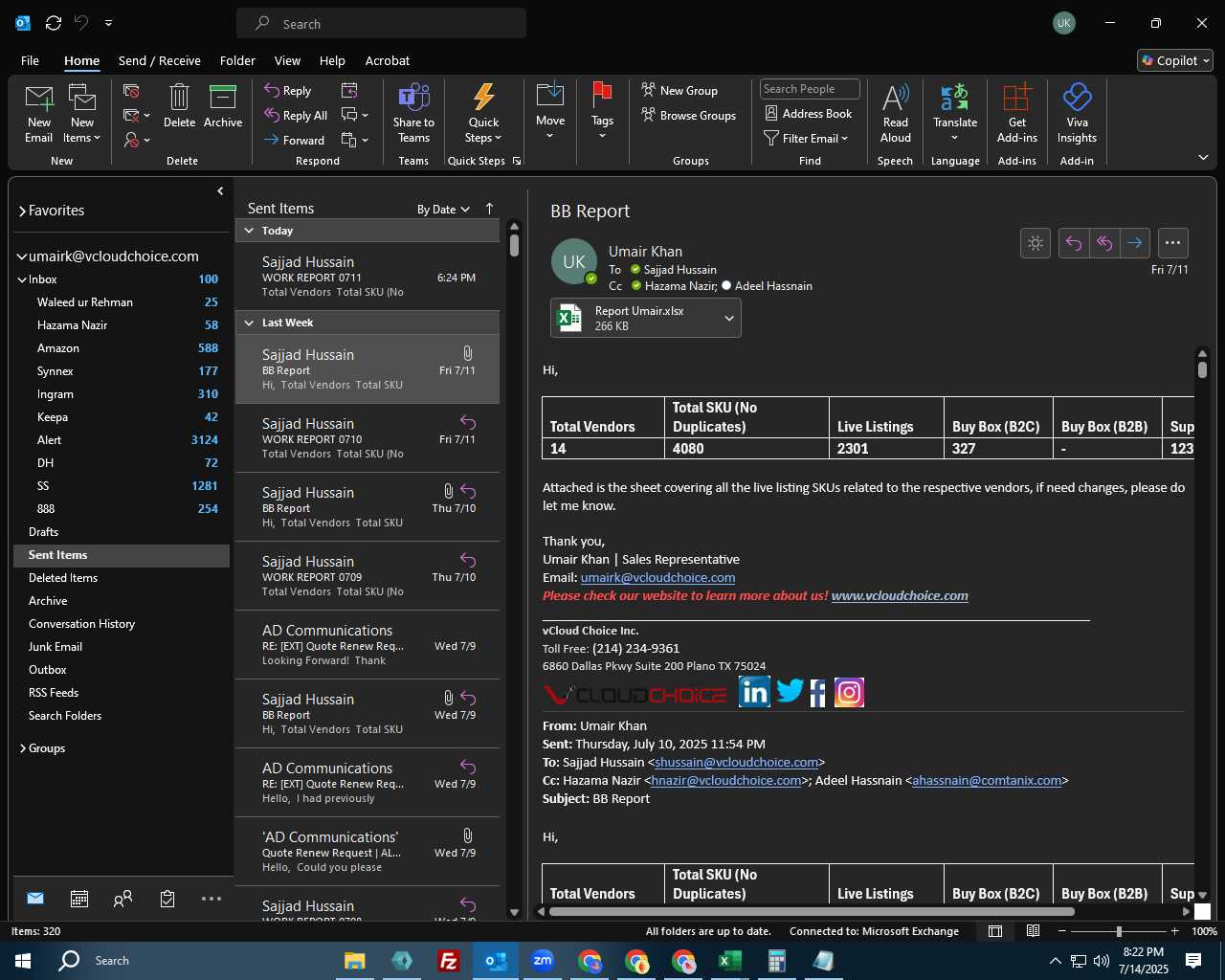Click the zoom slider handle in status bar
Viewport: 1225px width, 980px height.
point(1119,931)
